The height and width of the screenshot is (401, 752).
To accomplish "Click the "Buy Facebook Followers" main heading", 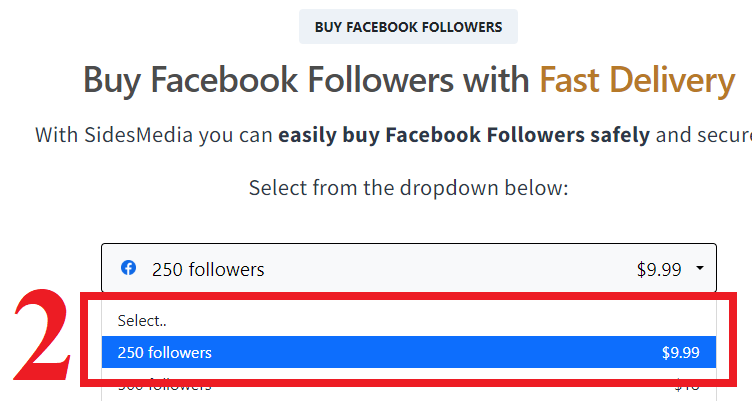I will click(306, 80).
